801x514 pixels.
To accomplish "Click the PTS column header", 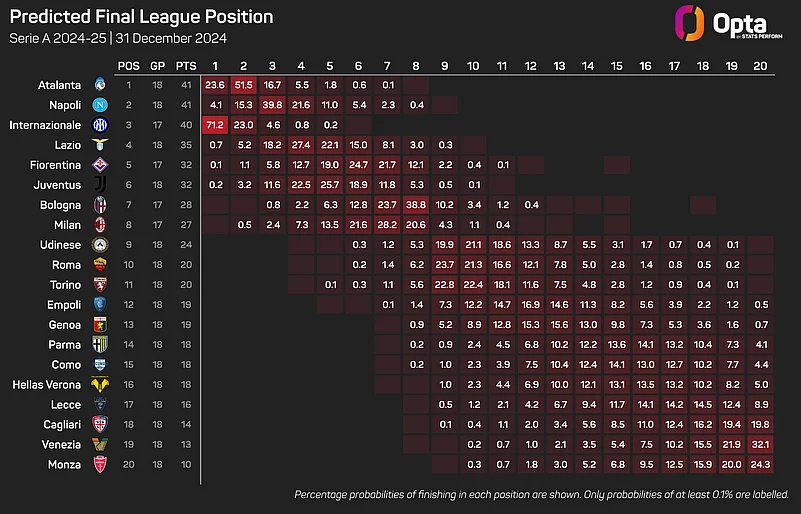I will [186, 66].
